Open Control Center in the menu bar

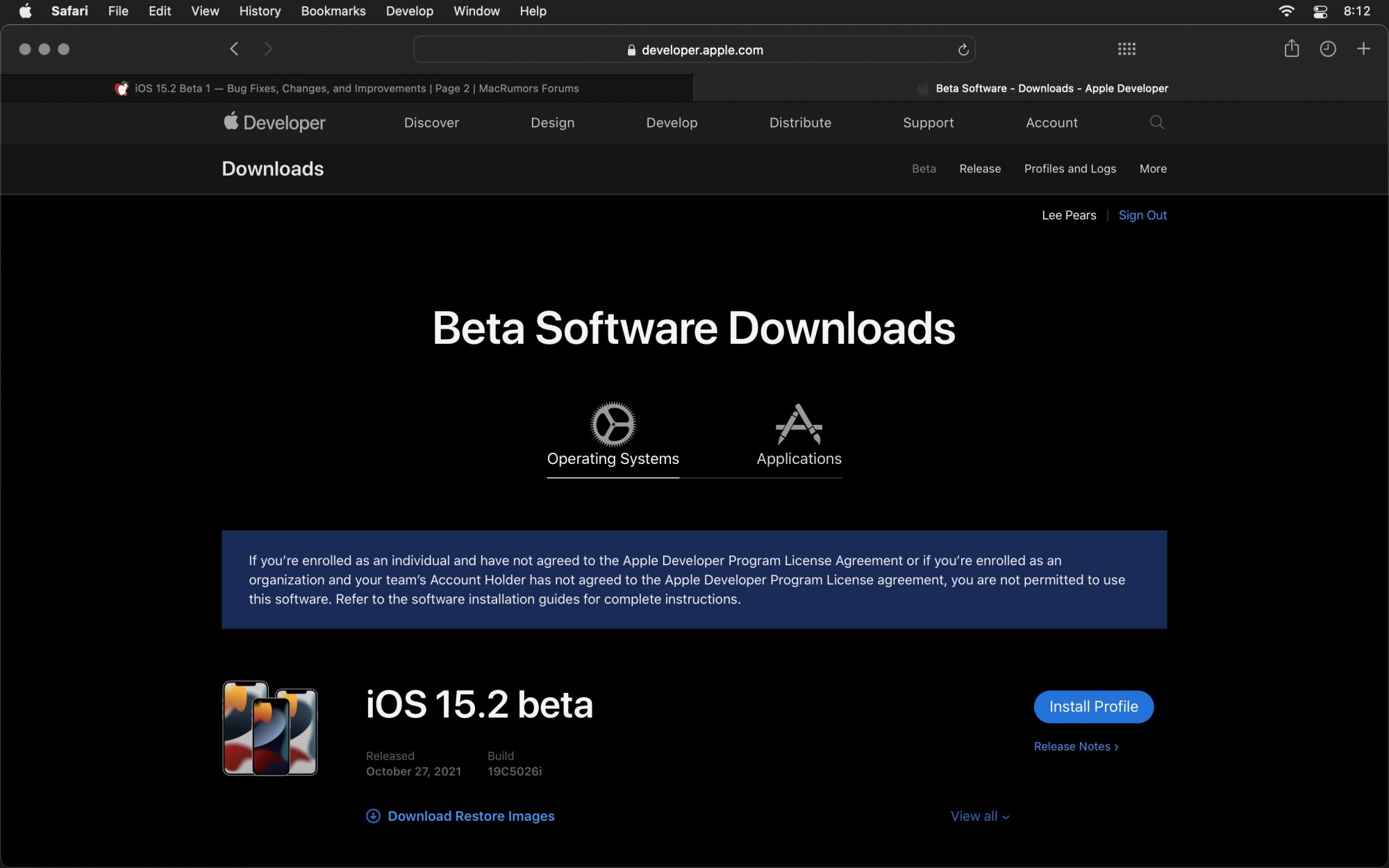tap(1320, 11)
